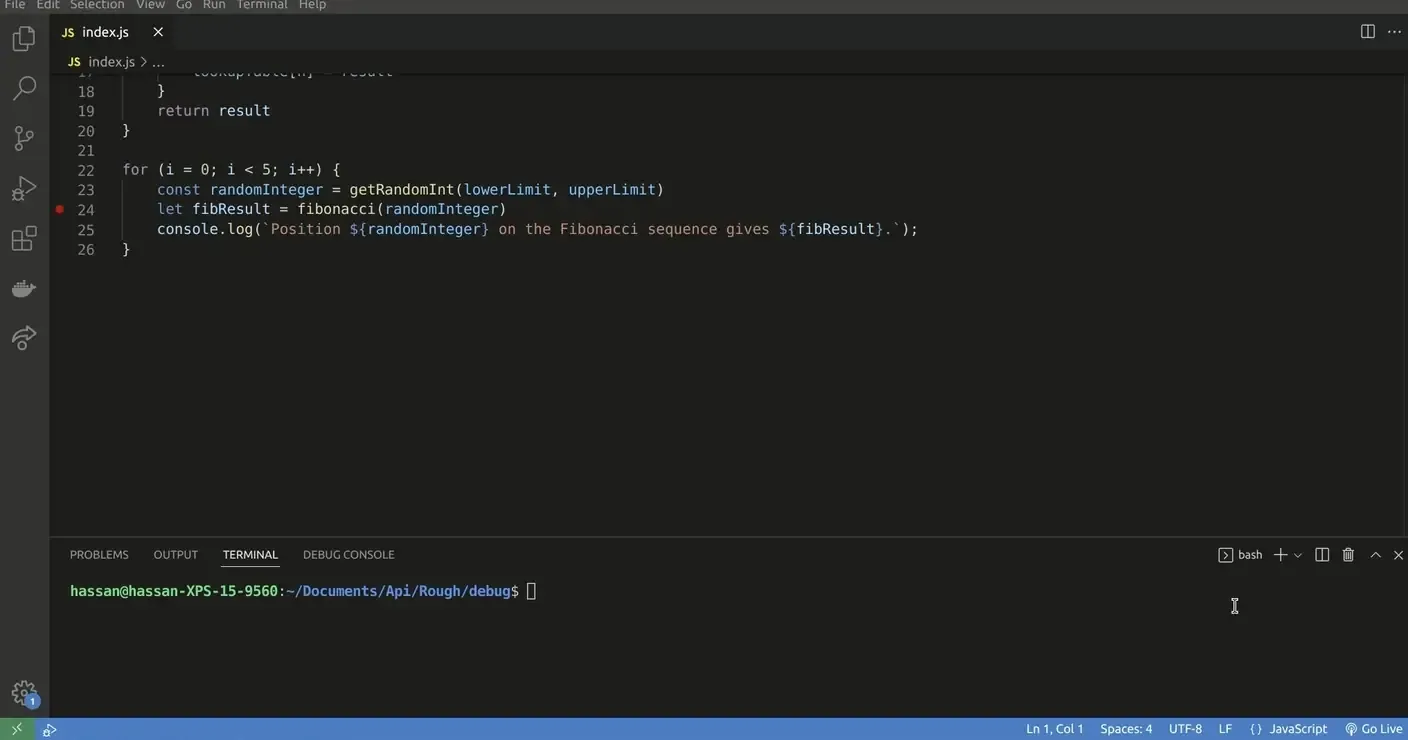The height and width of the screenshot is (740, 1408).
Task: Open the Source Control view
Action: tap(24, 138)
